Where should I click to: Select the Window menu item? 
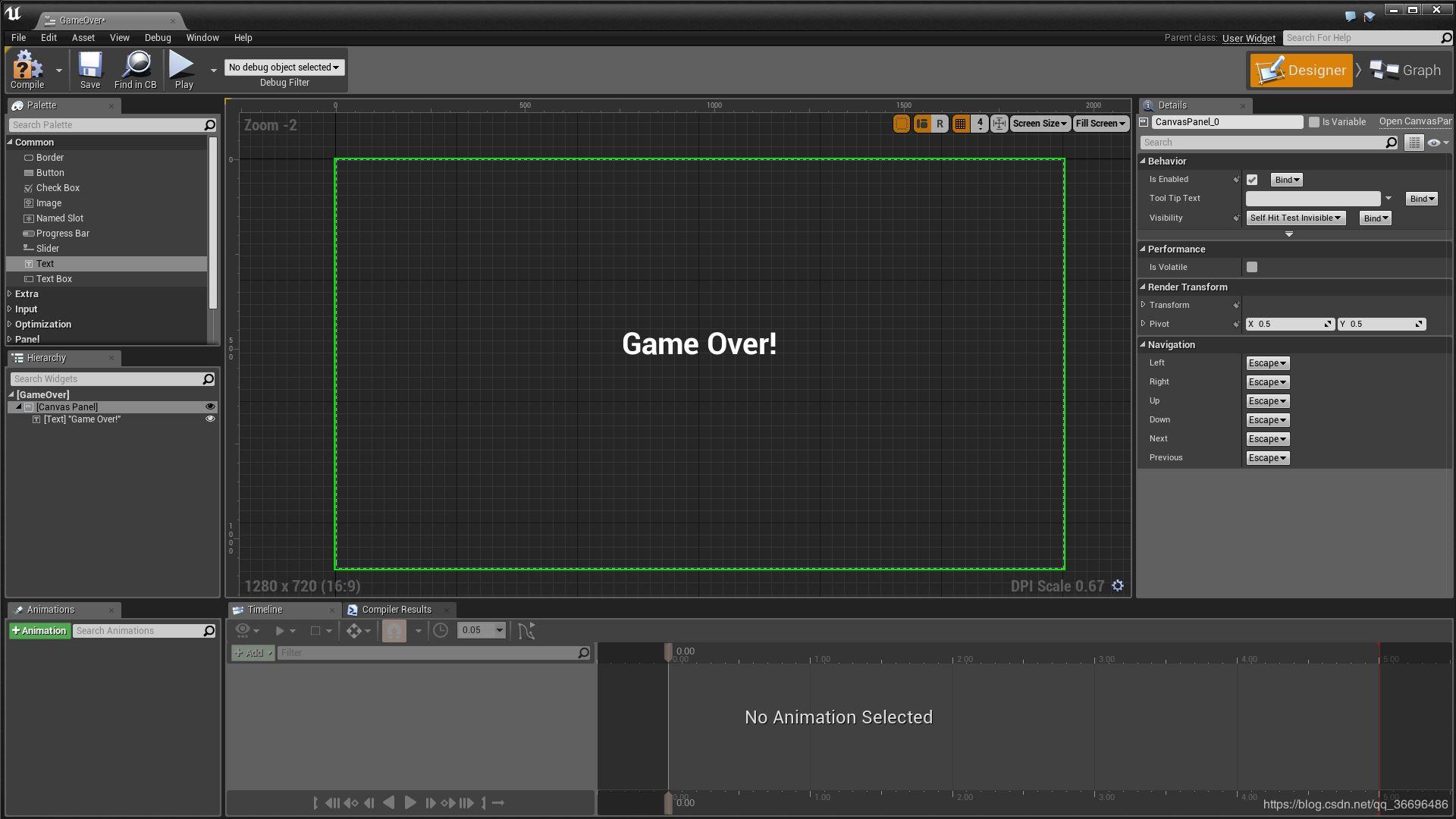coord(201,37)
